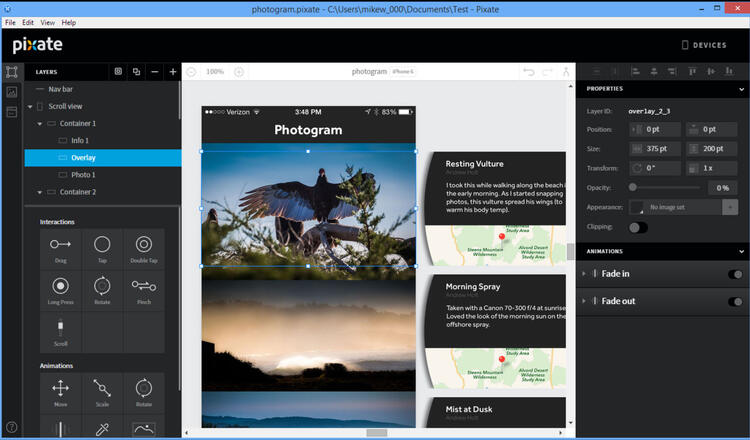This screenshot has height=440, width=750.
Task: Click the Opacity slider handle
Action: click(633, 187)
